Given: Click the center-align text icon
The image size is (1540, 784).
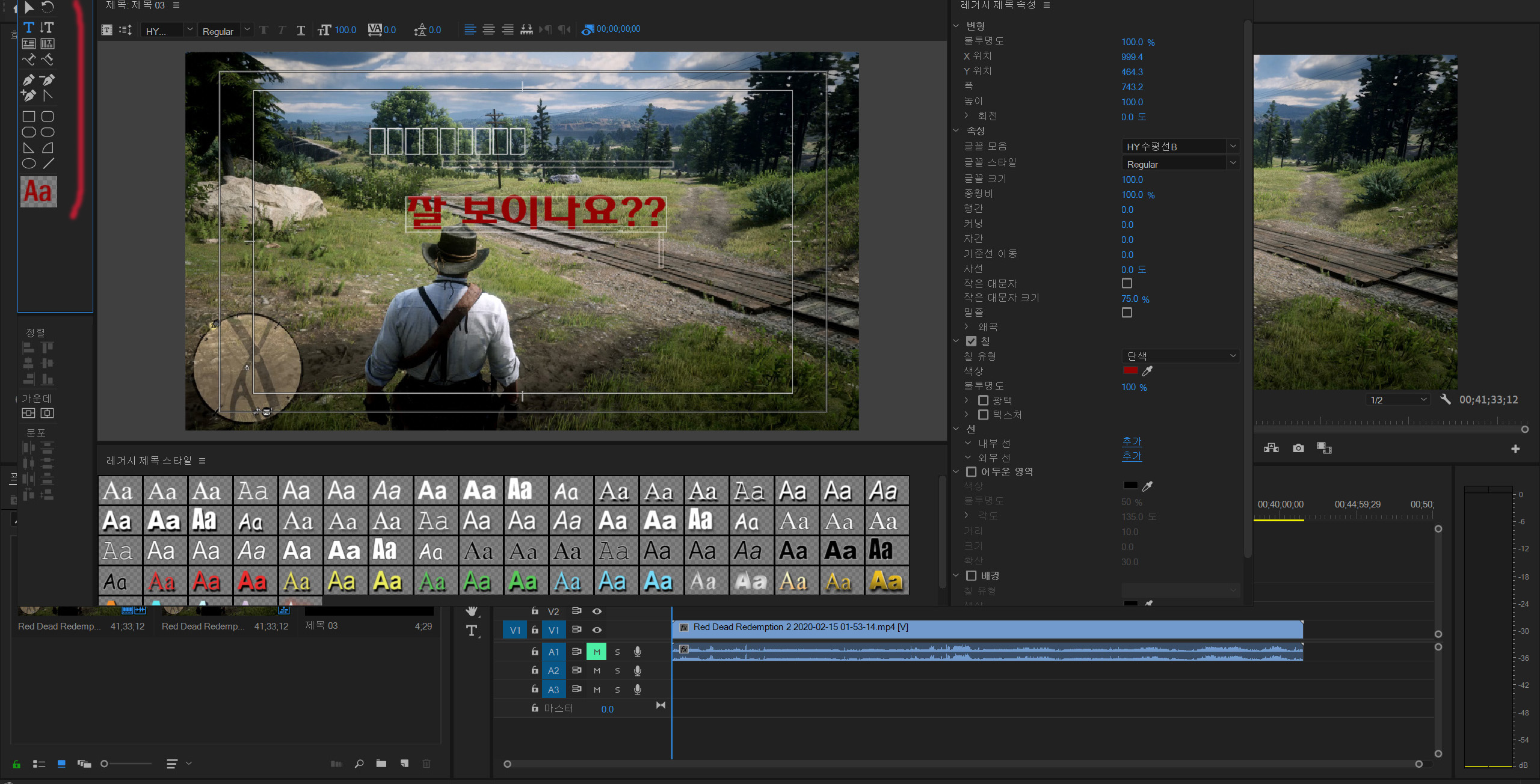Looking at the screenshot, I should click(x=488, y=29).
